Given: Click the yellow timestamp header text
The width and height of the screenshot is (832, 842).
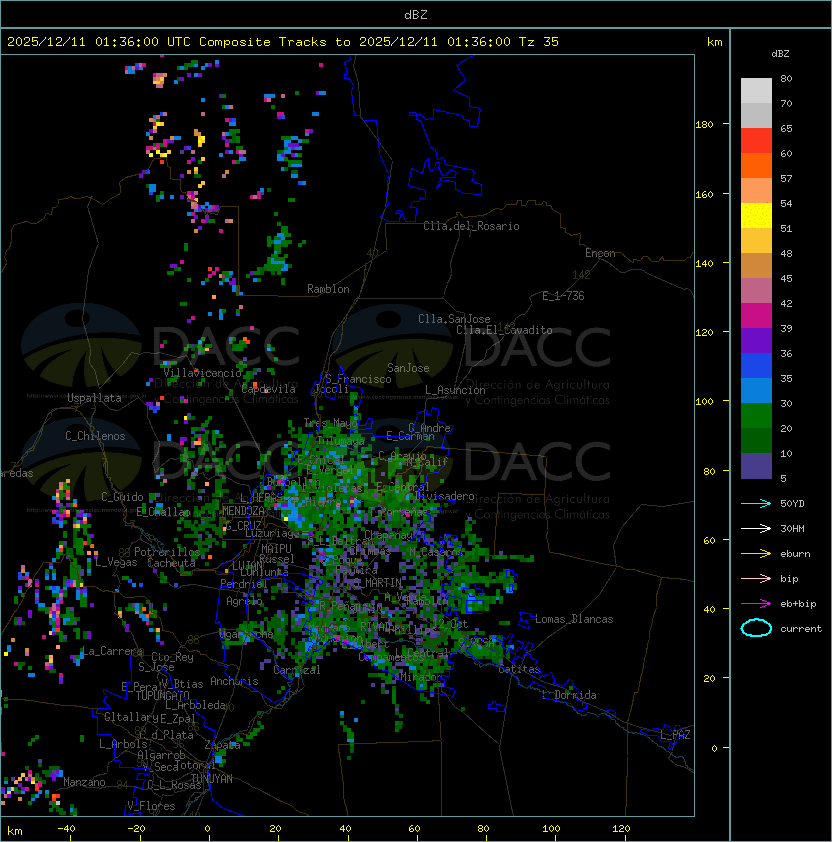Looking at the screenshot, I should [x=283, y=42].
